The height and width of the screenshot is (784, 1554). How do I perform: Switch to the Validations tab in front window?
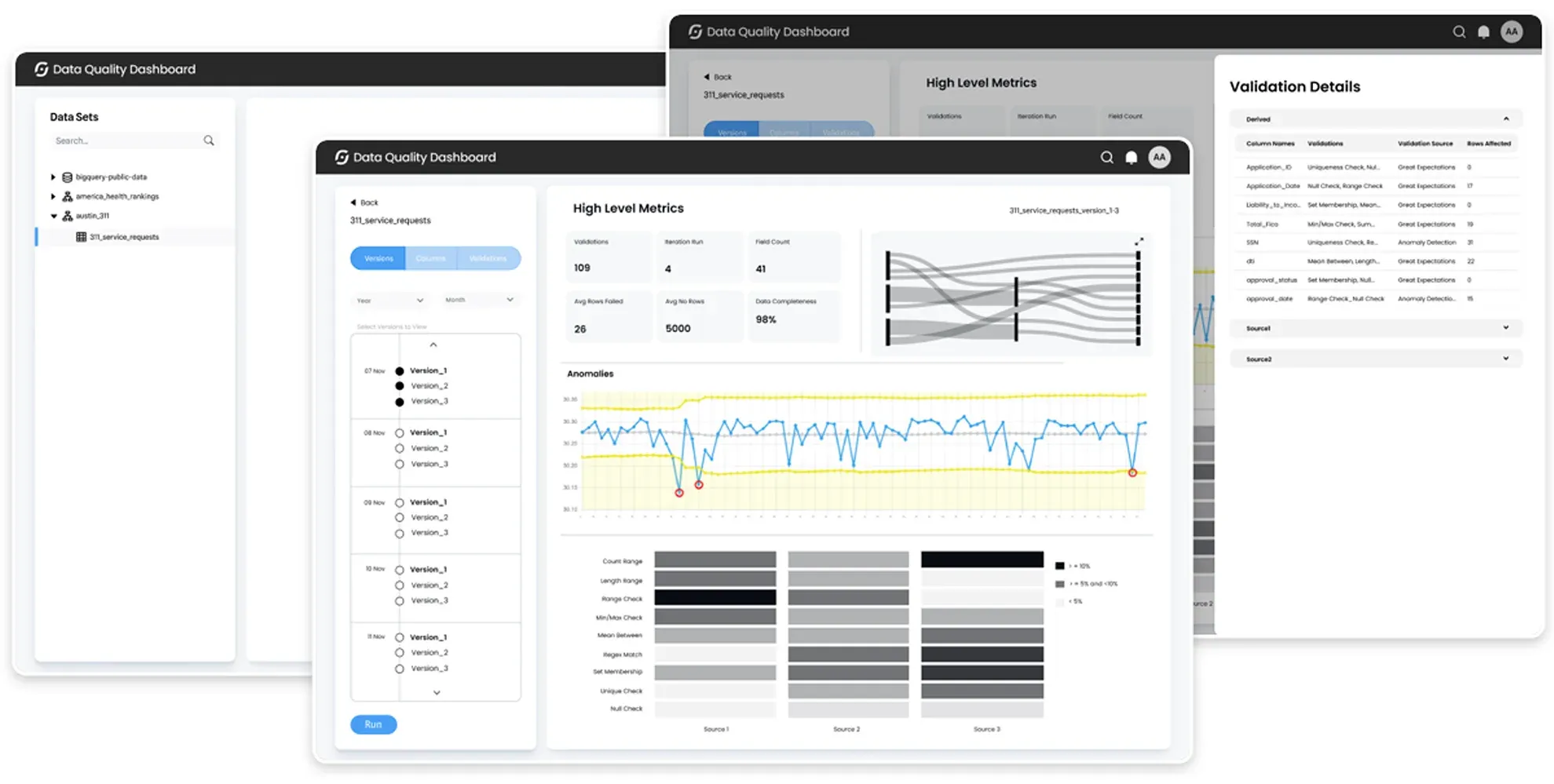(x=488, y=258)
